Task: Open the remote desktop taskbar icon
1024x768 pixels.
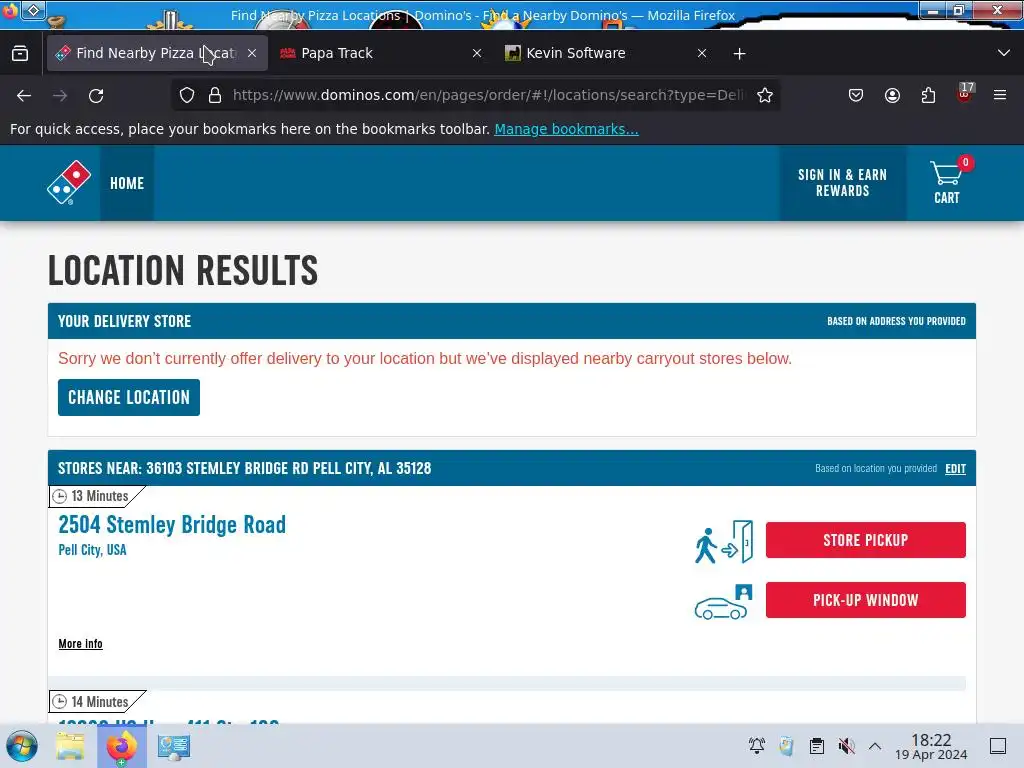Action: point(174,746)
